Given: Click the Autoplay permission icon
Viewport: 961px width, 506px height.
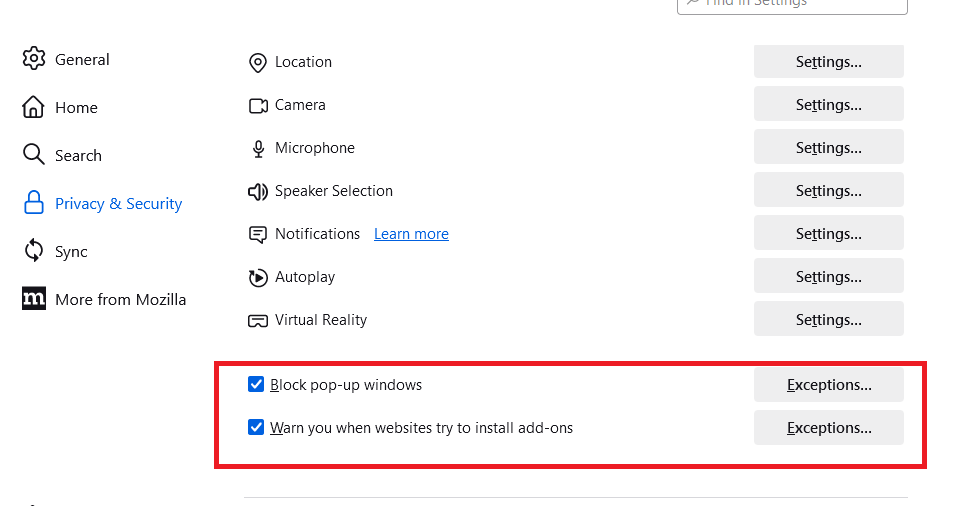Looking at the screenshot, I should point(258,278).
